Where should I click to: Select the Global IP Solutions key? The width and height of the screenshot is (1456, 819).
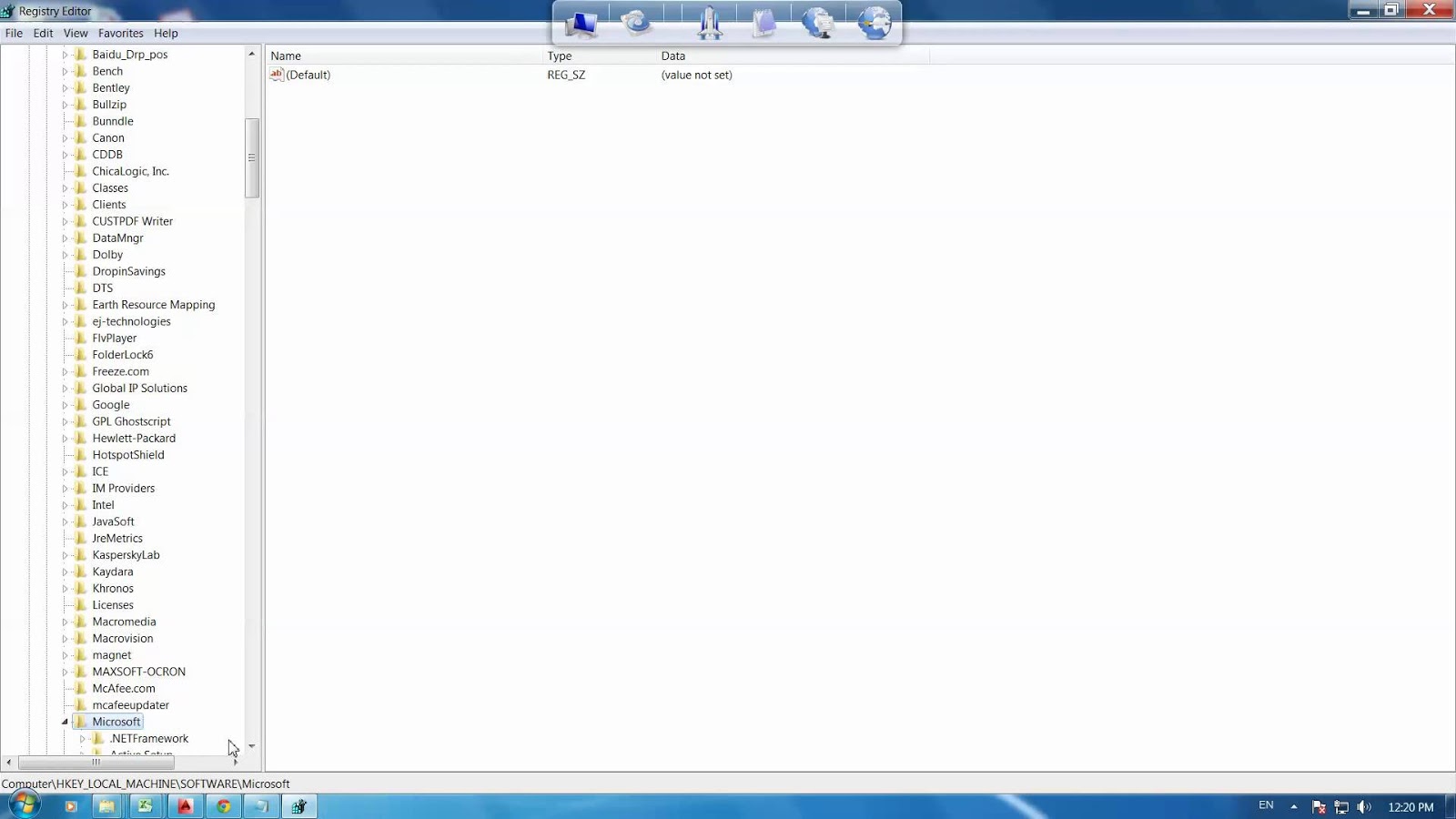(x=140, y=389)
